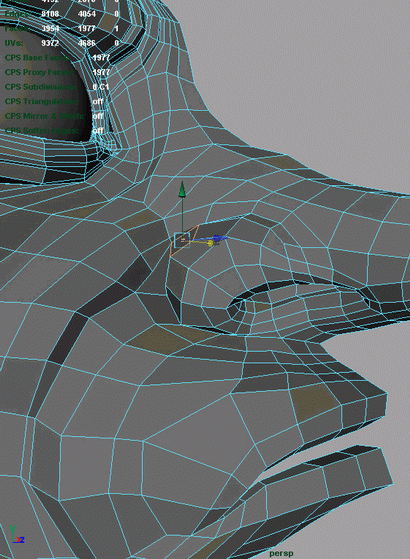This screenshot has width=410, height=559.
Task: Click the persp camera label
Action: click(281, 553)
